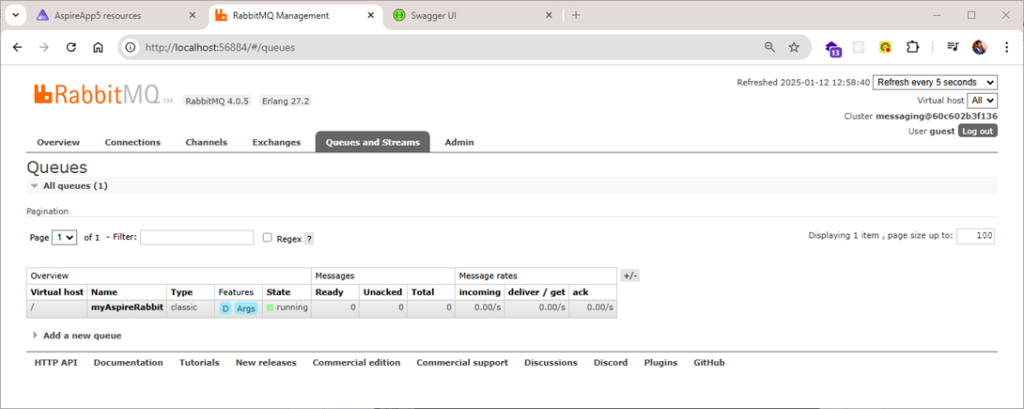Open the browser zoom magnifier icon
This screenshot has width=1024, height=409.
coord(769,47)
